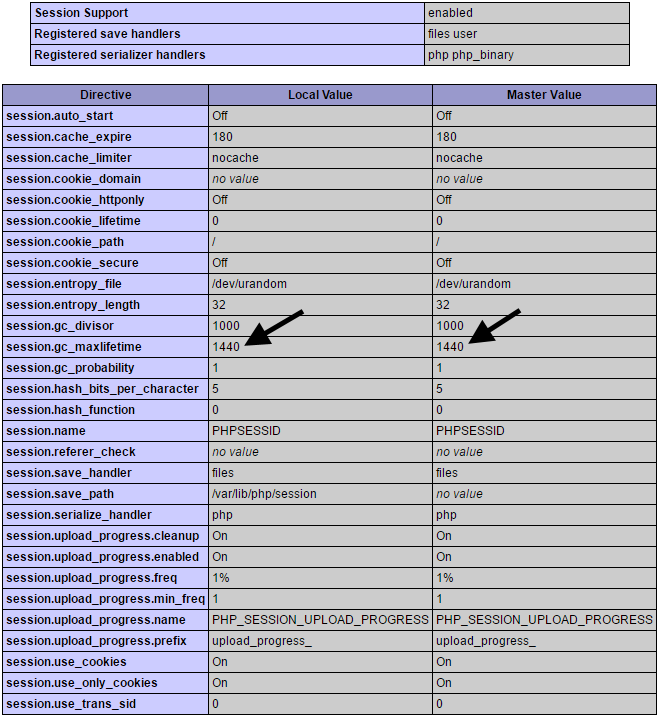Click the master value 1000 for gc_divisor

click(450, 326)
